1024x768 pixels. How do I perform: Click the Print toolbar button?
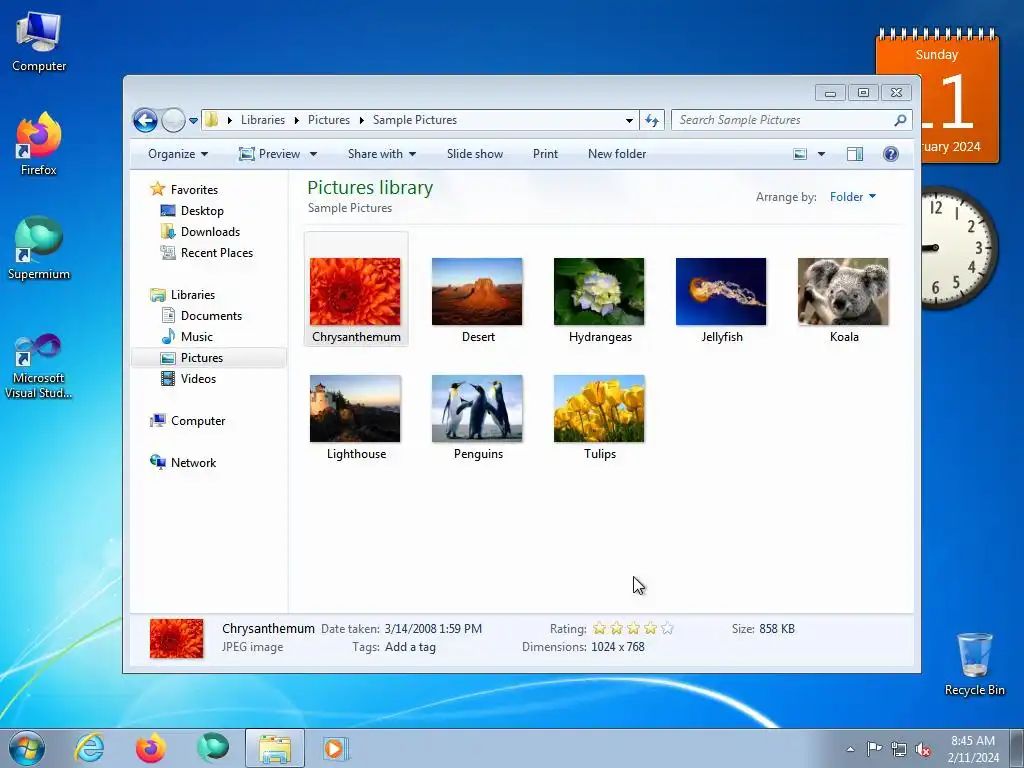pyautogui.click(x=545, y=154)
